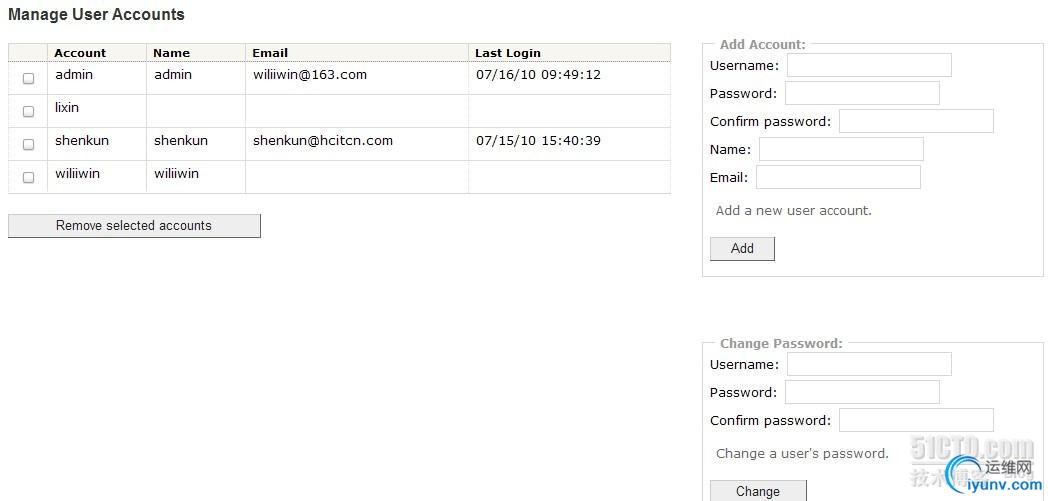
Task: Check the admin account checkbox
Action: pos(28,78)
